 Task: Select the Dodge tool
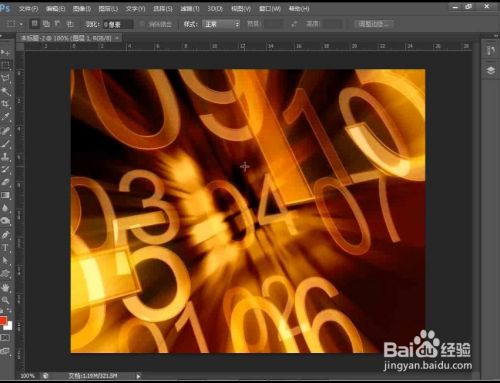pyautogui.click(x=5, y=221)
